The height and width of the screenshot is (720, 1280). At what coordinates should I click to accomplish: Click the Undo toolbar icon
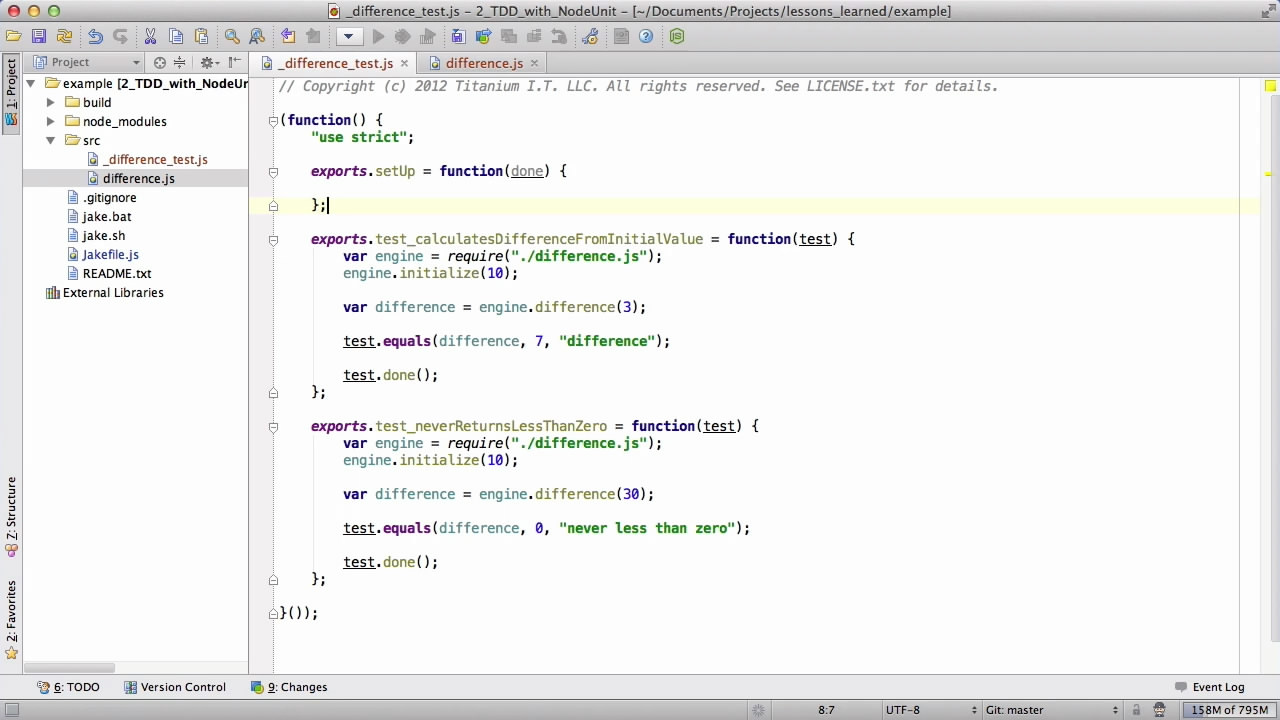[x=95, y=36]
